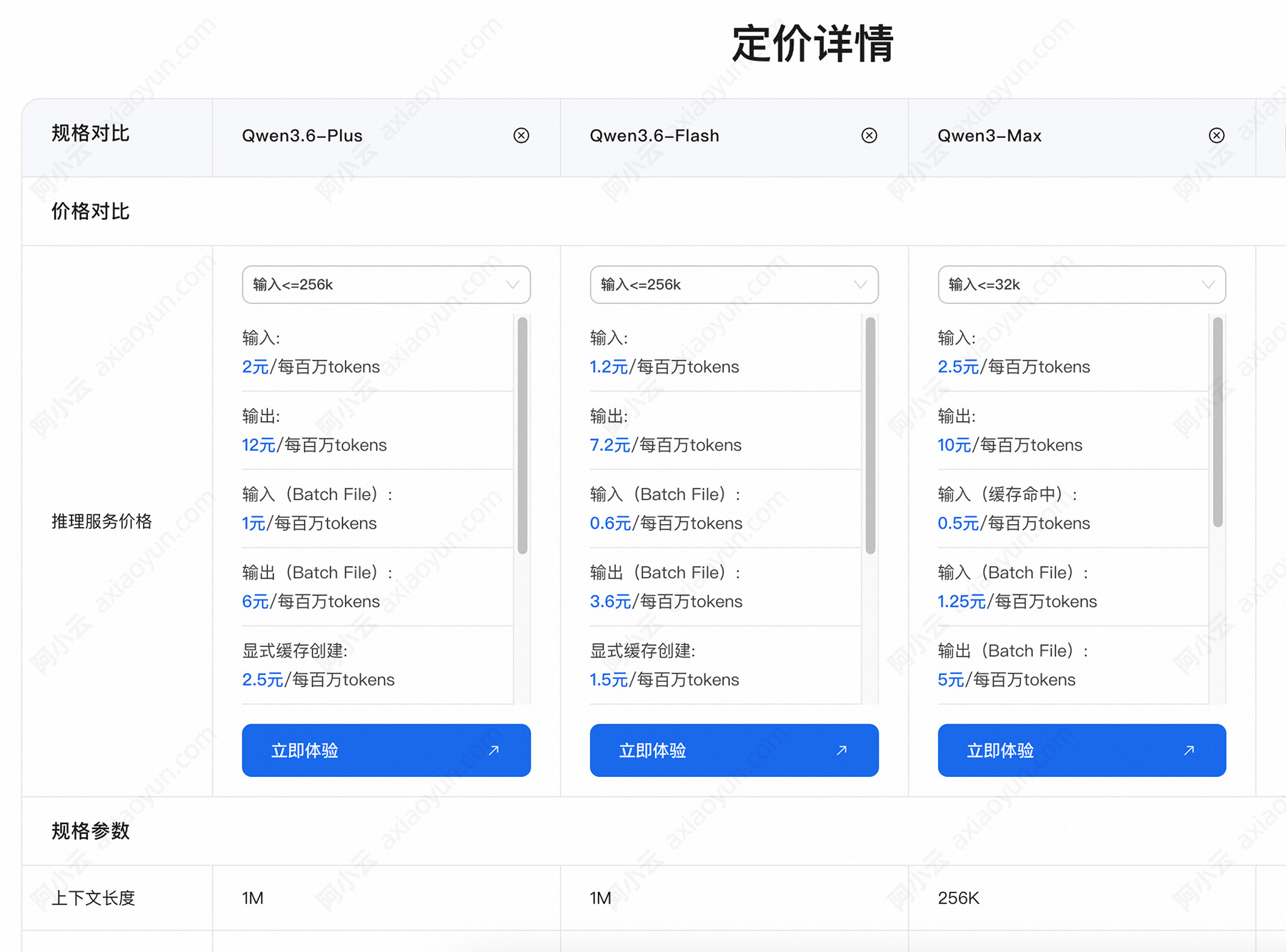The image size is (1286, 952).
Task: Click Qwen3.6-Flash price list scrollbar
Action: point(870,436)
